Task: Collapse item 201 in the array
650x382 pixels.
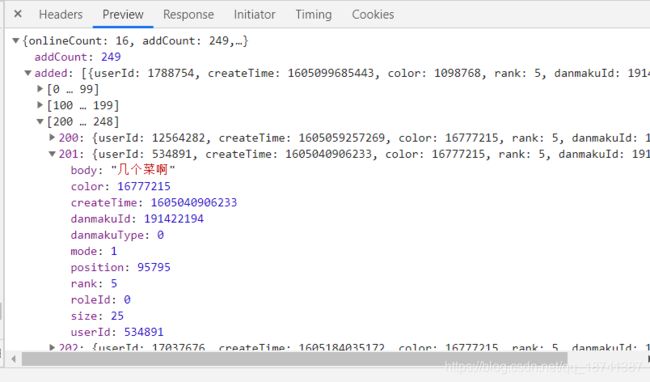Action: click(52, 154)
